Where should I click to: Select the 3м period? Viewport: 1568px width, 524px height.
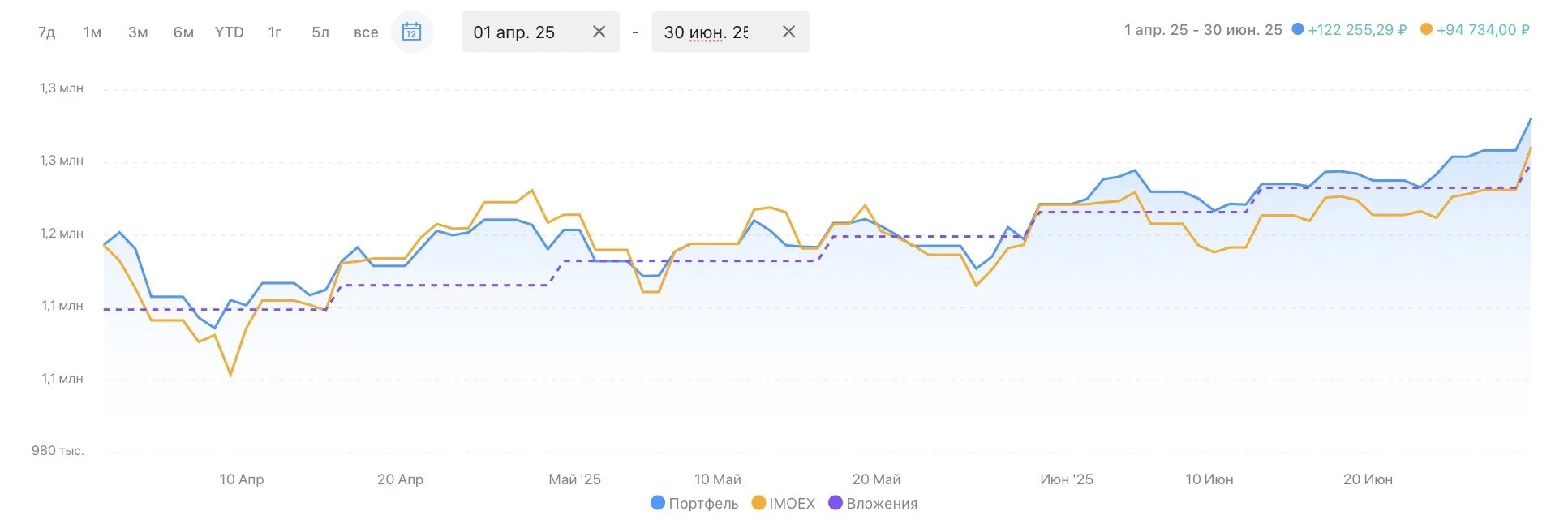[x=138, y=32]
